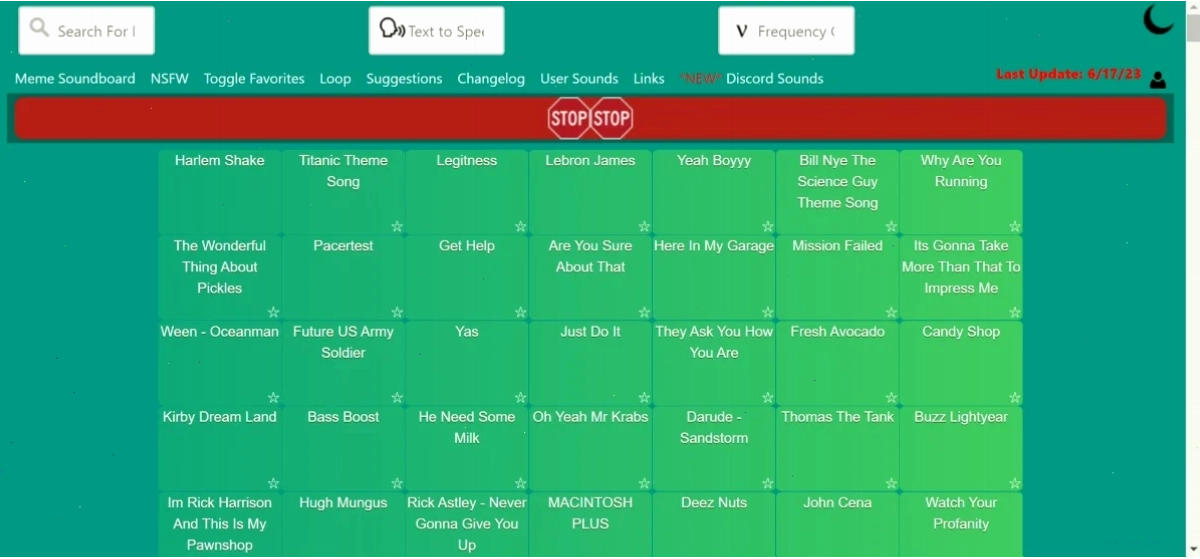This screenshot has height=559, width=1200.
Task: Toggle the Loop option
Action: tap(335, 79)
